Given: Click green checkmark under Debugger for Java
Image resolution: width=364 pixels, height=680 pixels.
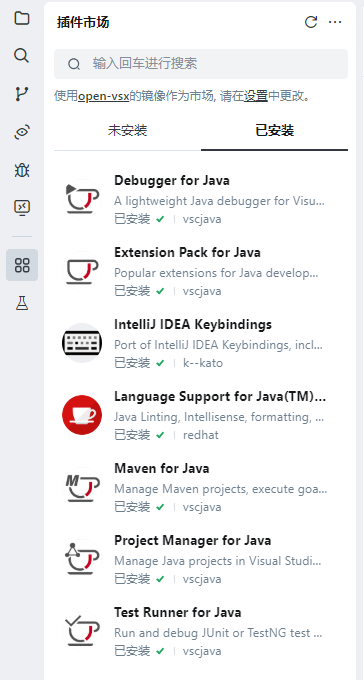Looking at the screenshot, I should click(x=160, y=219).
